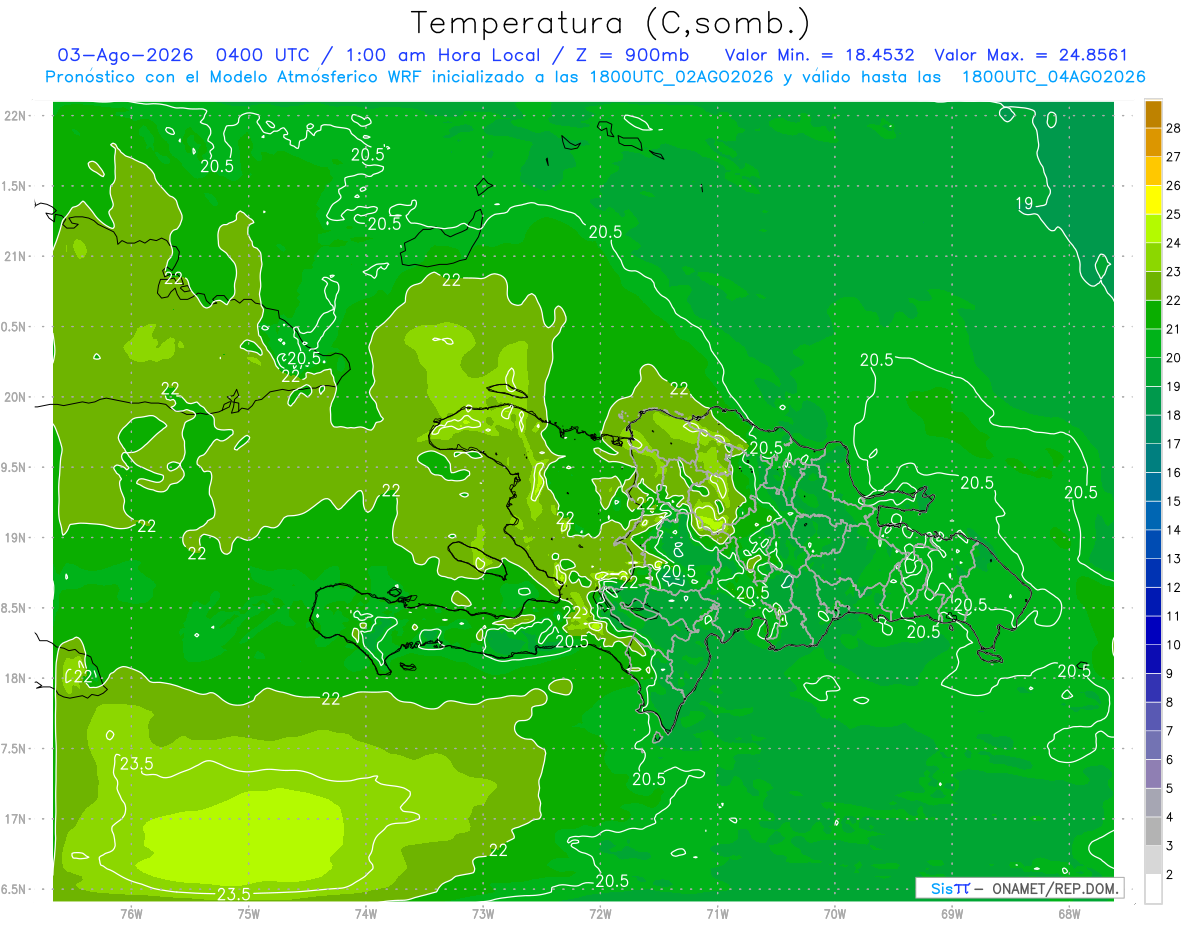1200x927 pixels.
Task: Select the "Z = 900mb" level text
Action: [x=631, y=56]
